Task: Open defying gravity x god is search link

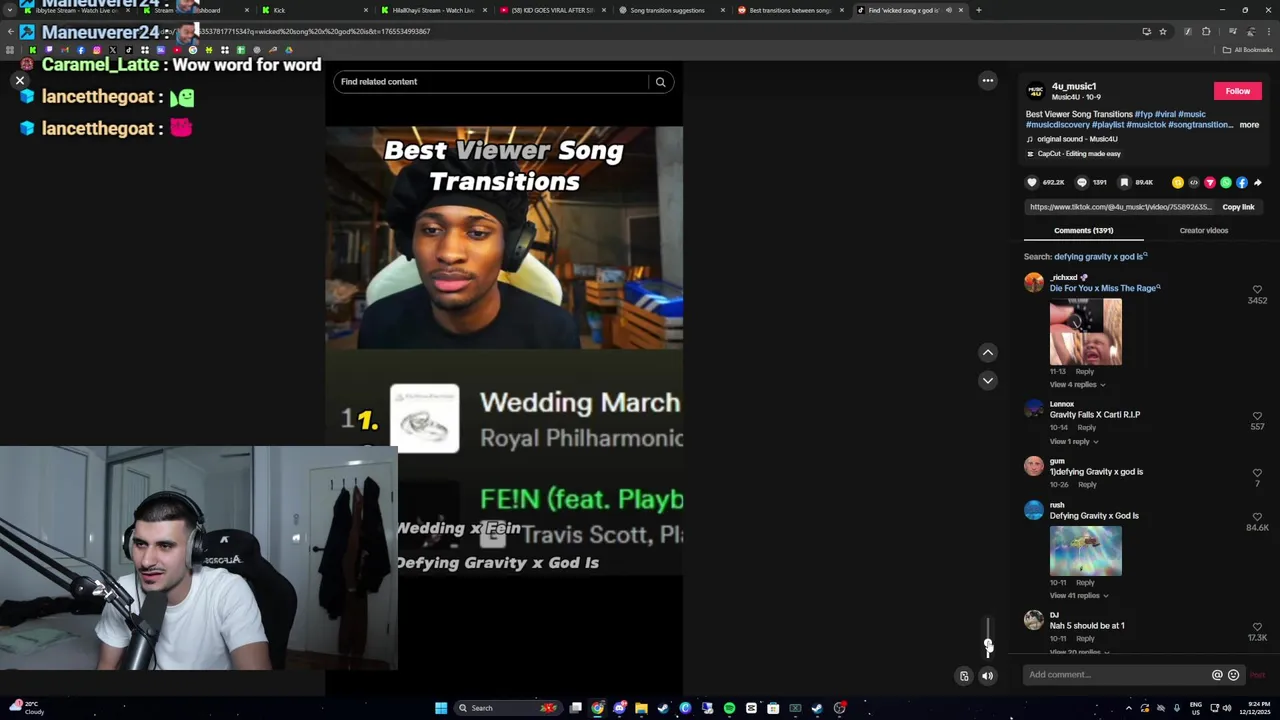Action: tap(1100, 257)
